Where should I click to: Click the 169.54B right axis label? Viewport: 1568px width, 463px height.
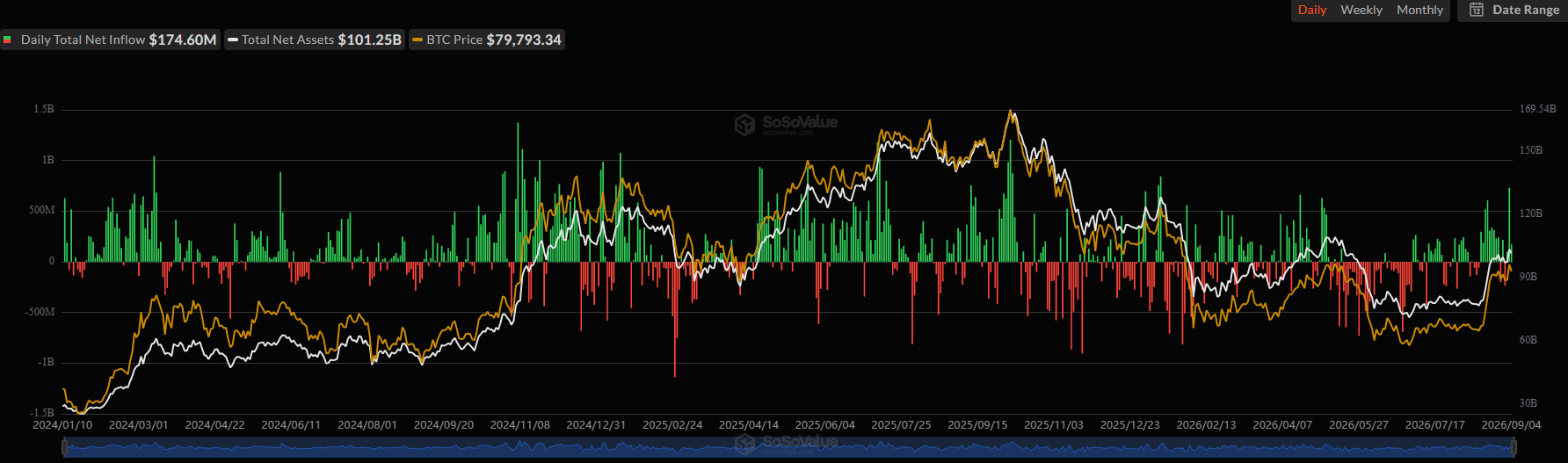pyautogui.click(x=1537, y=109)
